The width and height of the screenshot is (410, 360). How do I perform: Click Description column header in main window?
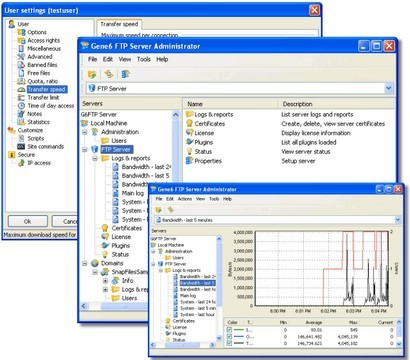pyautogui.click(x=336, y=104)
